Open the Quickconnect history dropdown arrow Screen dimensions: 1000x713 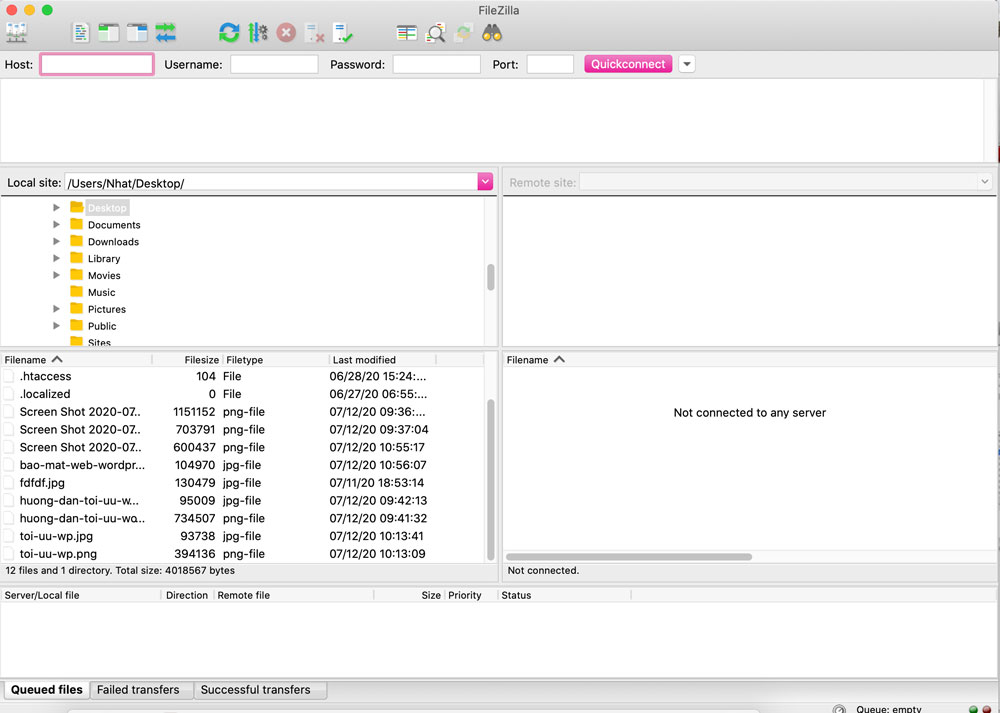coord(687,64)
